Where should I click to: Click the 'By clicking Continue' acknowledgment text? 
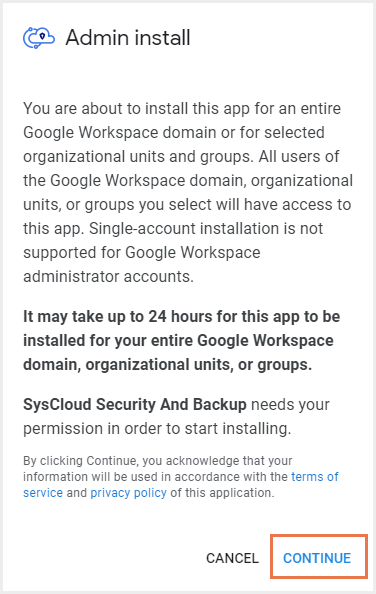click(x=158, y=461)
